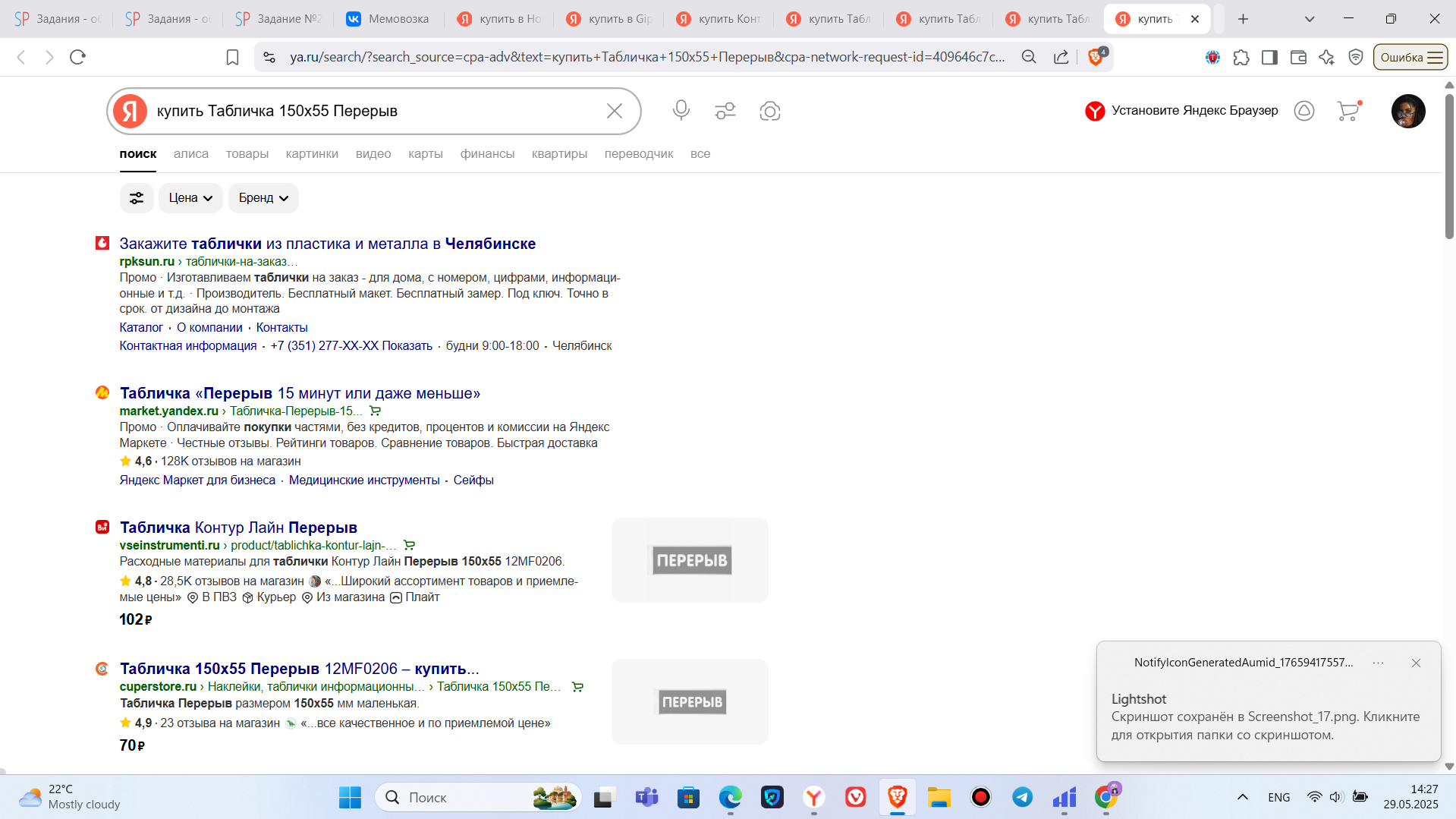Screen dimensions: 1456x819
Task: Bookmark this page icon
Action: point(233,57)
